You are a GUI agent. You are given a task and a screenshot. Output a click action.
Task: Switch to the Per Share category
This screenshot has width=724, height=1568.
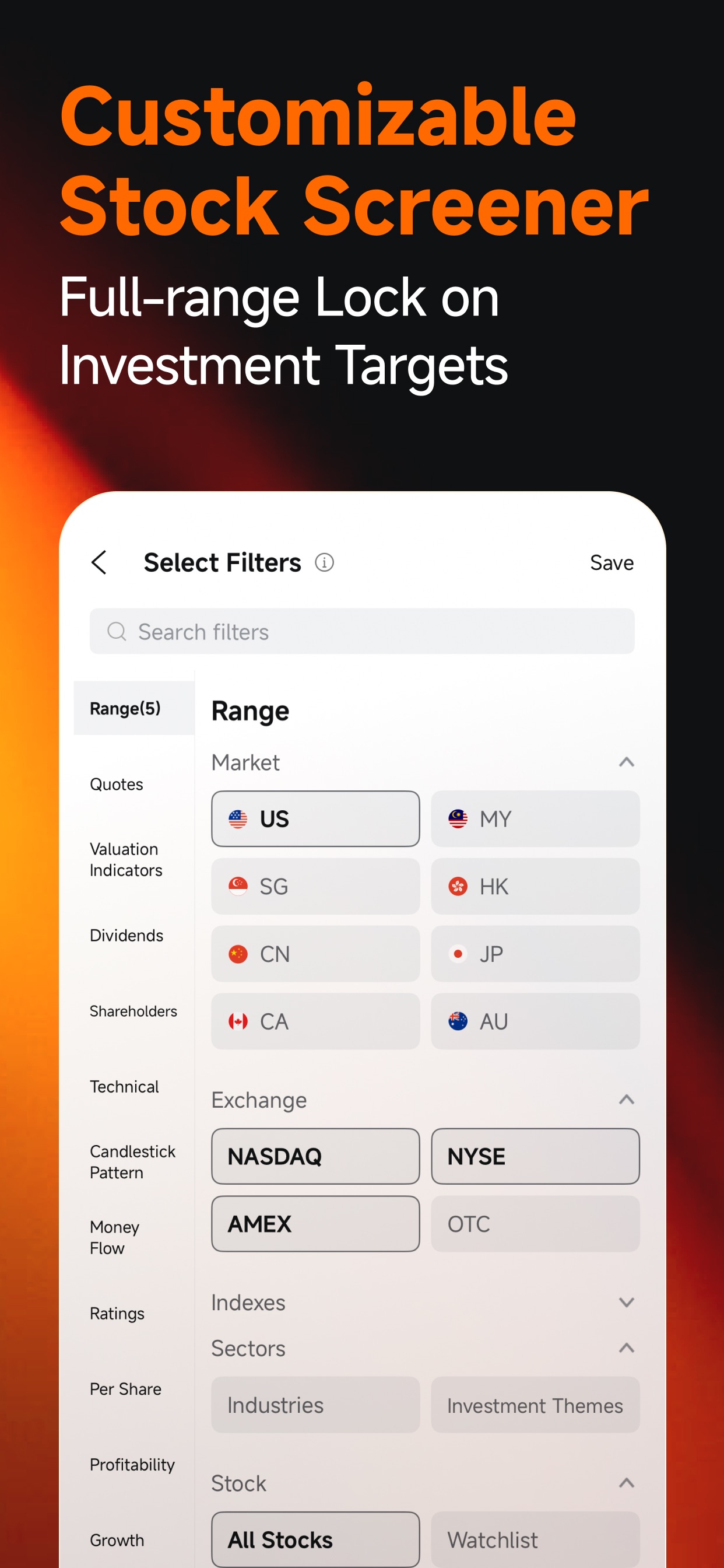click(125, 1389)
